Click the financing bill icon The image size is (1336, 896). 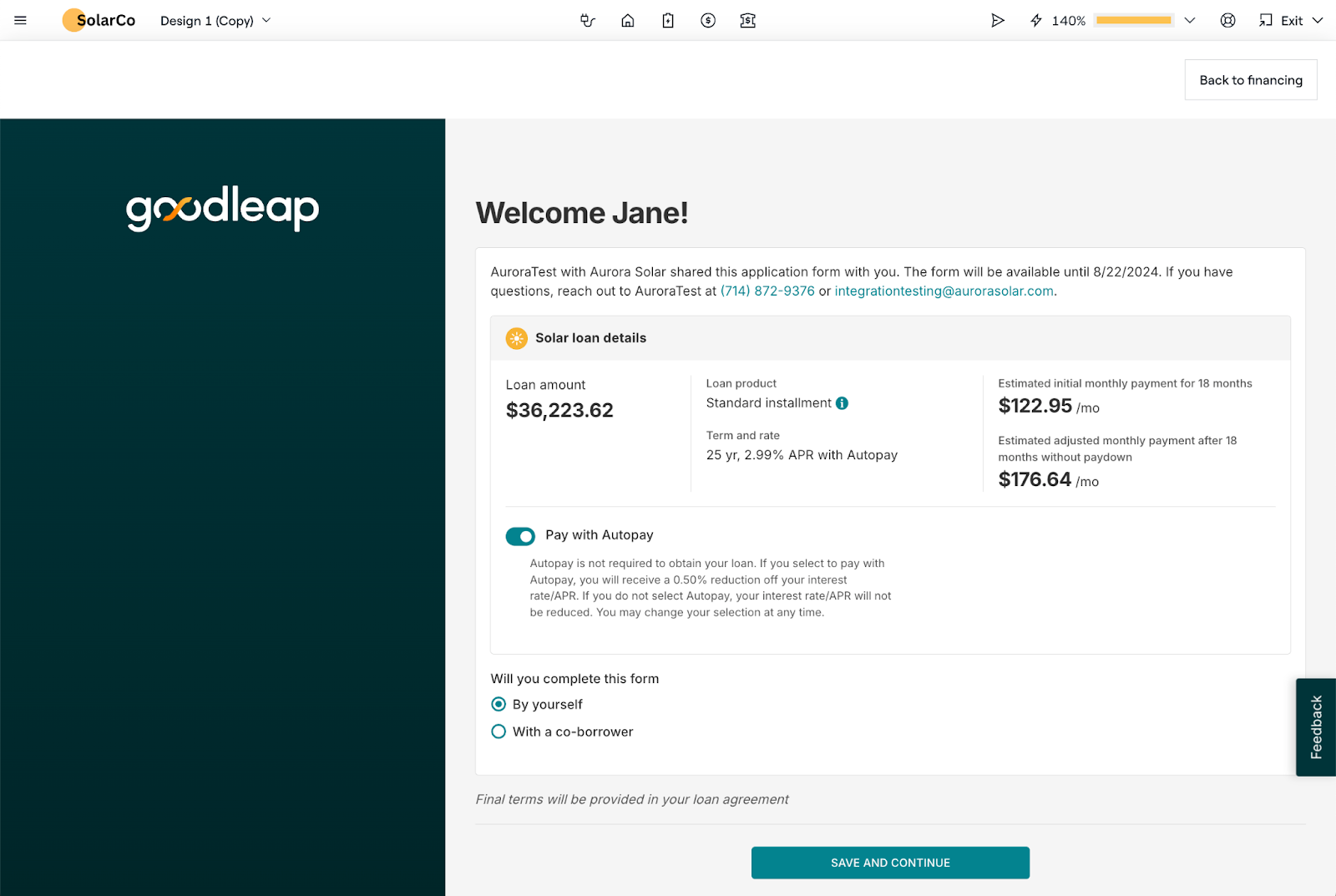coord(748,20)
